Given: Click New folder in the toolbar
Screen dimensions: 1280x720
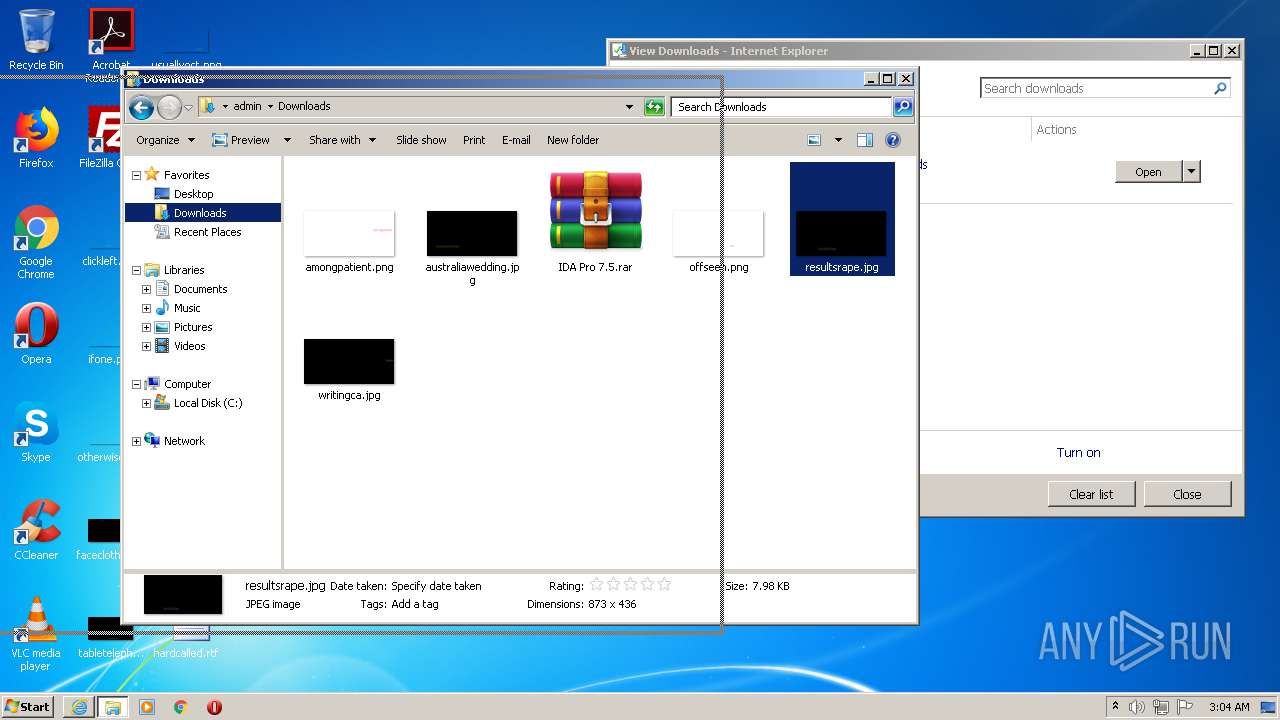Looking at the screenshot, I should 573,140.
